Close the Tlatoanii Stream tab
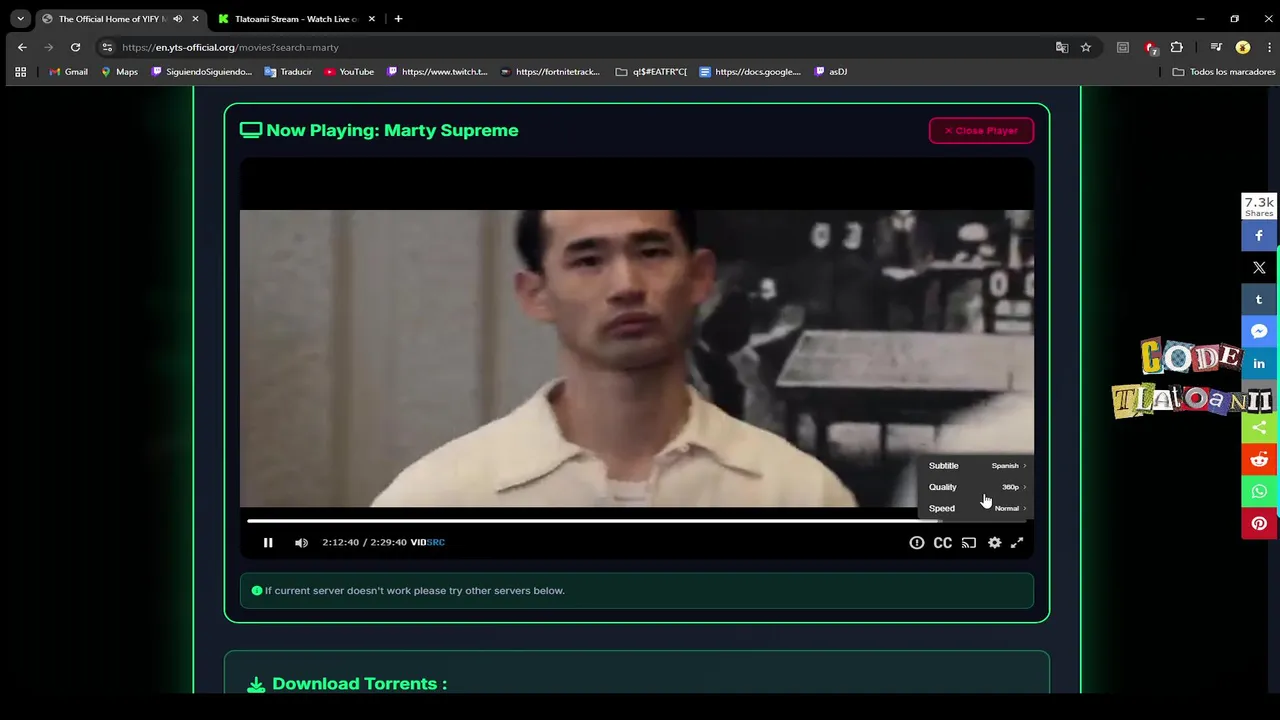Image resolution: width=1280 pixels, height=720 pixels. tap(372, 19)
